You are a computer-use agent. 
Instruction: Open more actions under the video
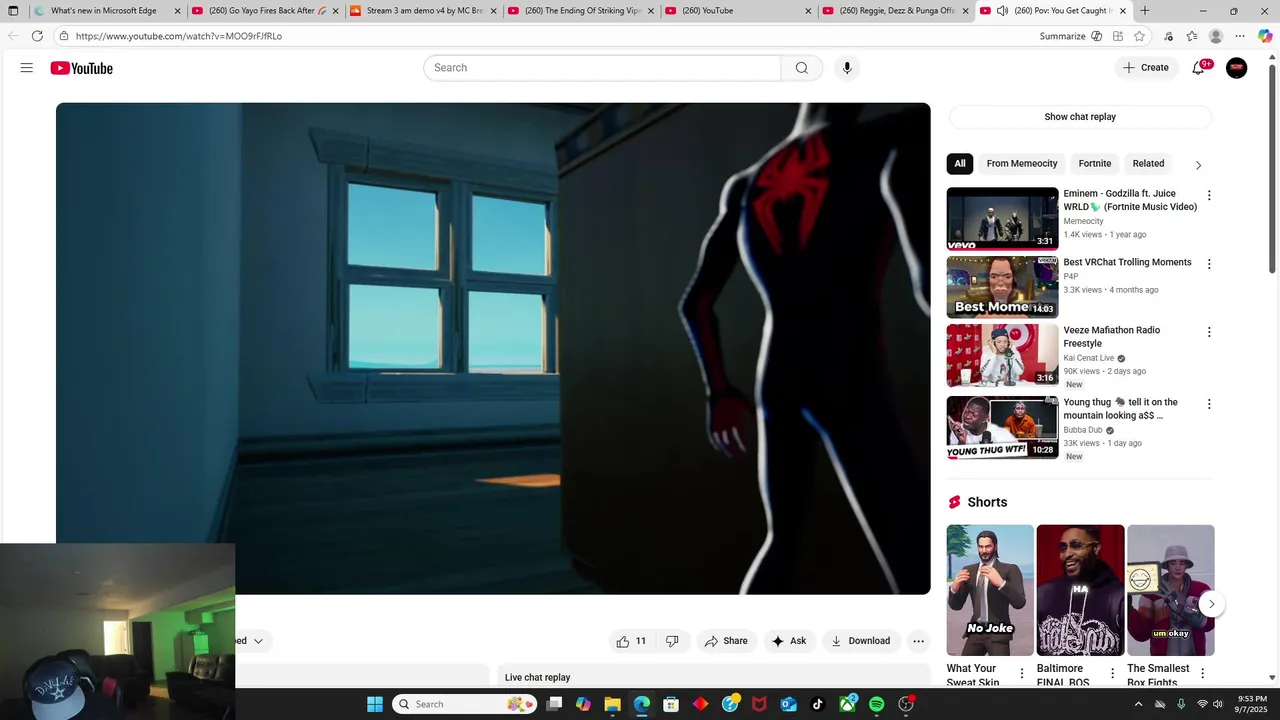coord(918,641)
